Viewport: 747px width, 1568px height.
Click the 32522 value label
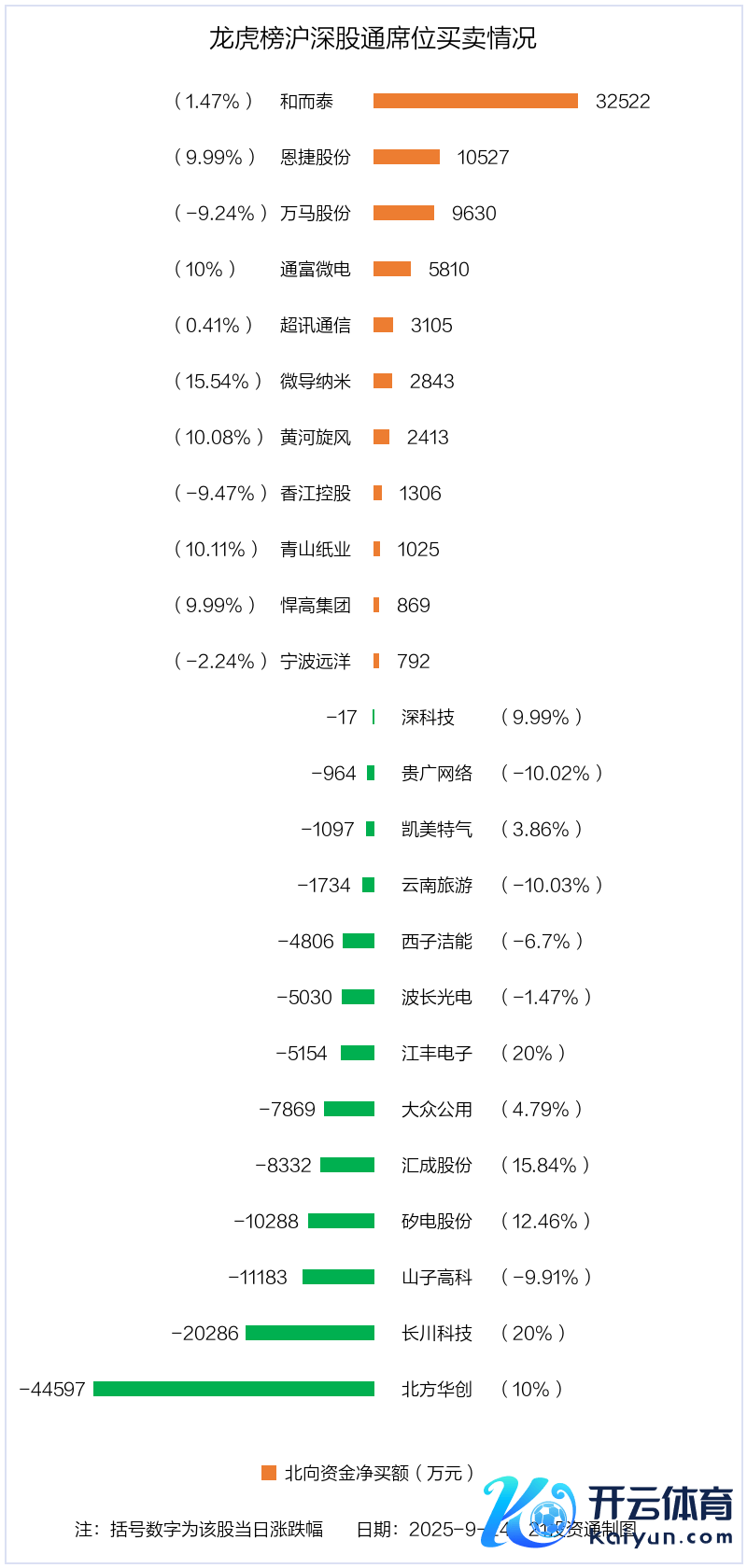tap(623, 101)
